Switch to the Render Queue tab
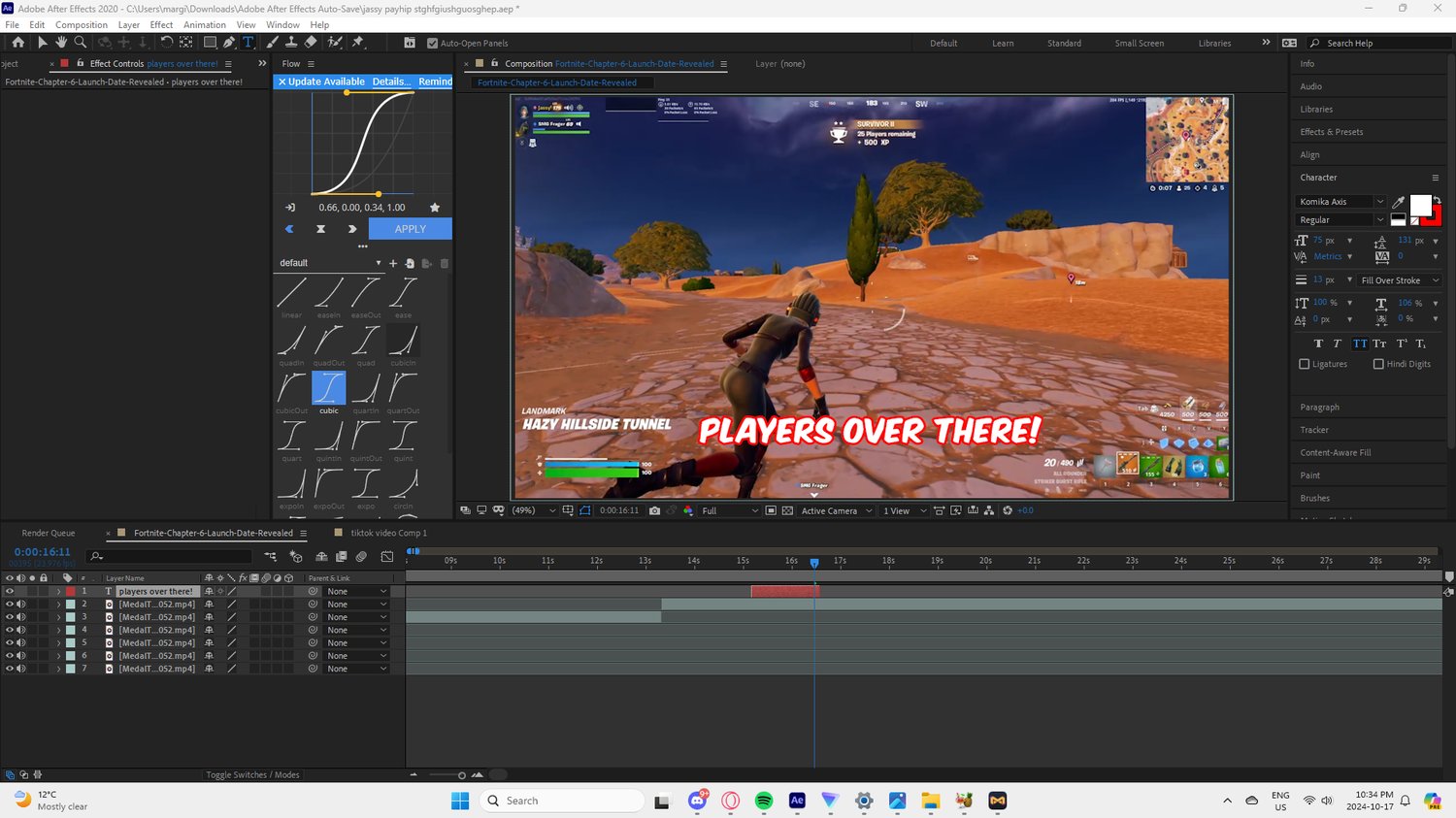 (49, 533)
